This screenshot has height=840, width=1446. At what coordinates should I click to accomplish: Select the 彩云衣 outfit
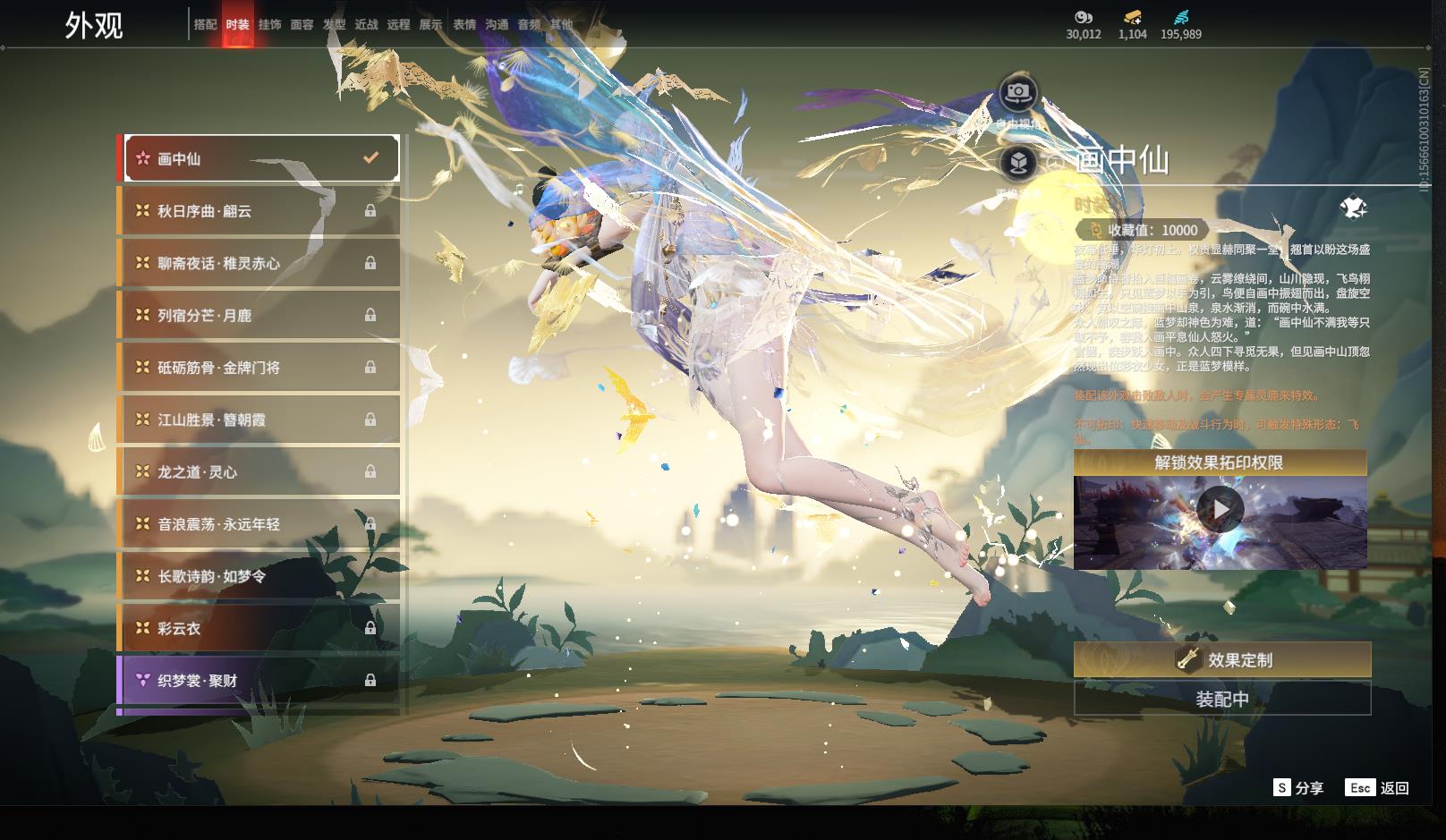coord(259,628)
